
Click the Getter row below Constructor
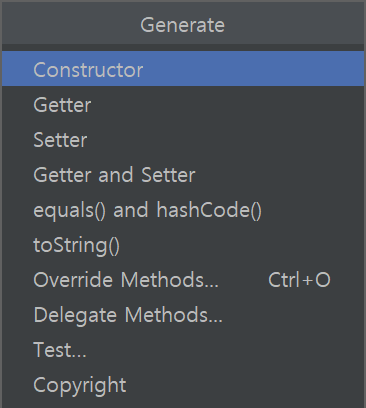(183, 104)
